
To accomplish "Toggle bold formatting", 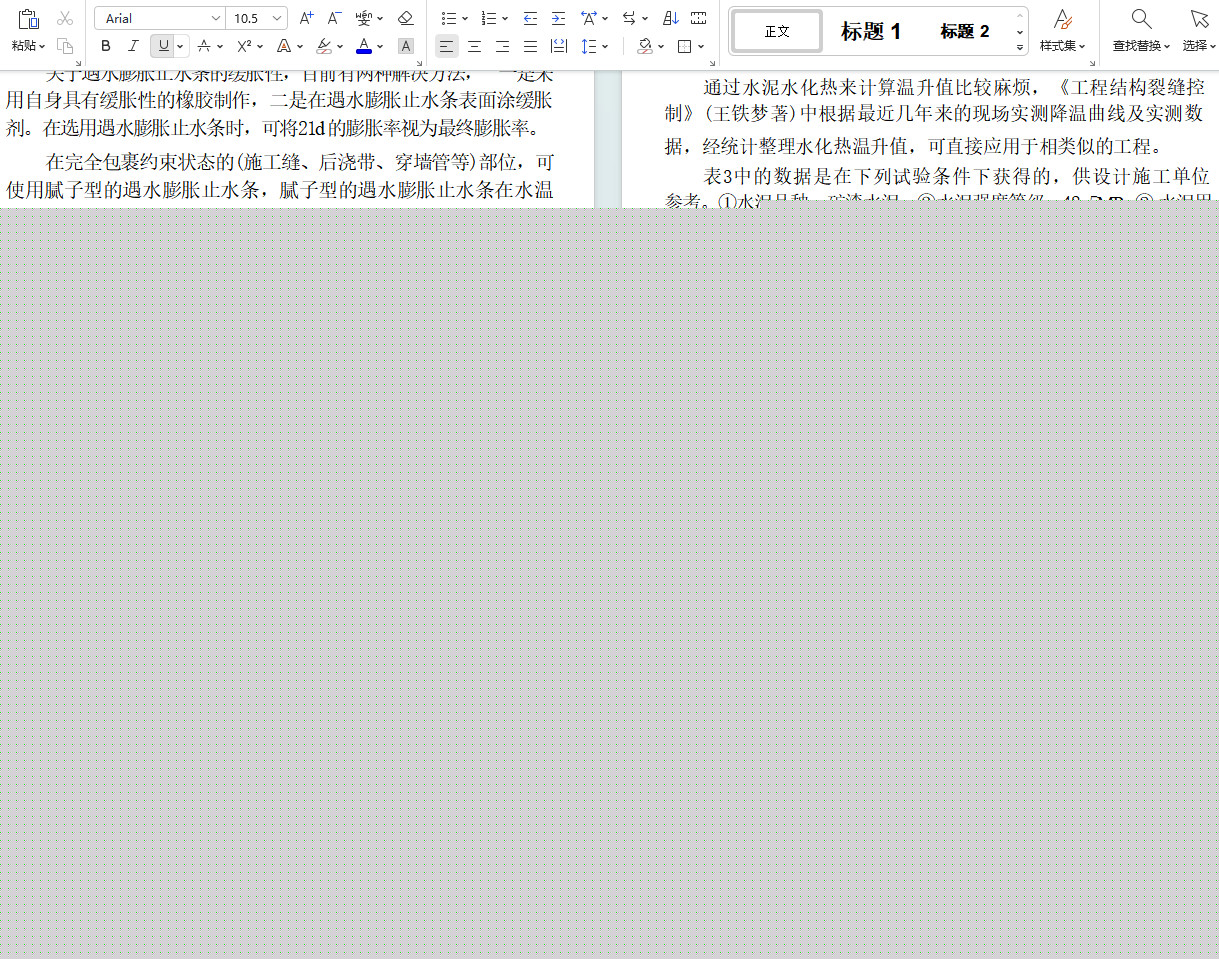I will pos(105,46).
